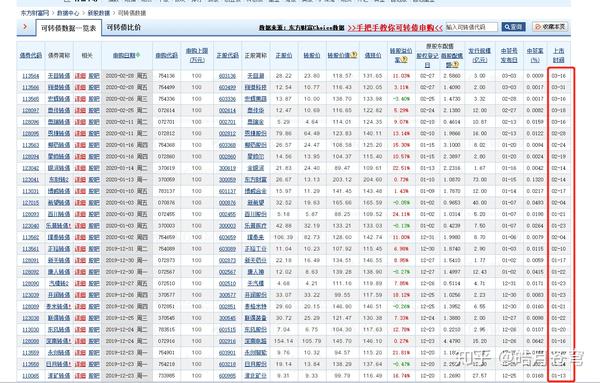Open stock code 603659 link
Screen dimensions: 600x383
pyautogui.click(x=227, y=237)
